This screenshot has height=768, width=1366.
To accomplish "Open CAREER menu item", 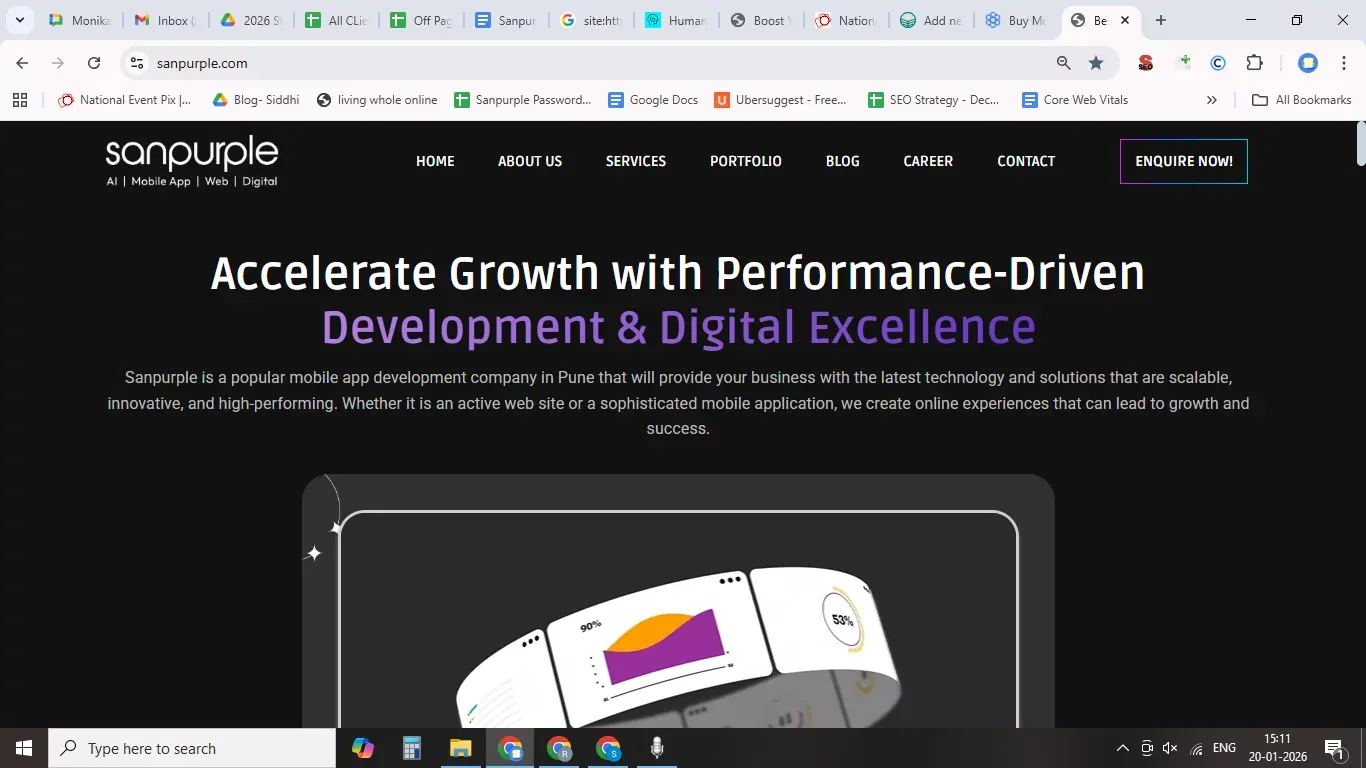I will (x=928, y=161).
